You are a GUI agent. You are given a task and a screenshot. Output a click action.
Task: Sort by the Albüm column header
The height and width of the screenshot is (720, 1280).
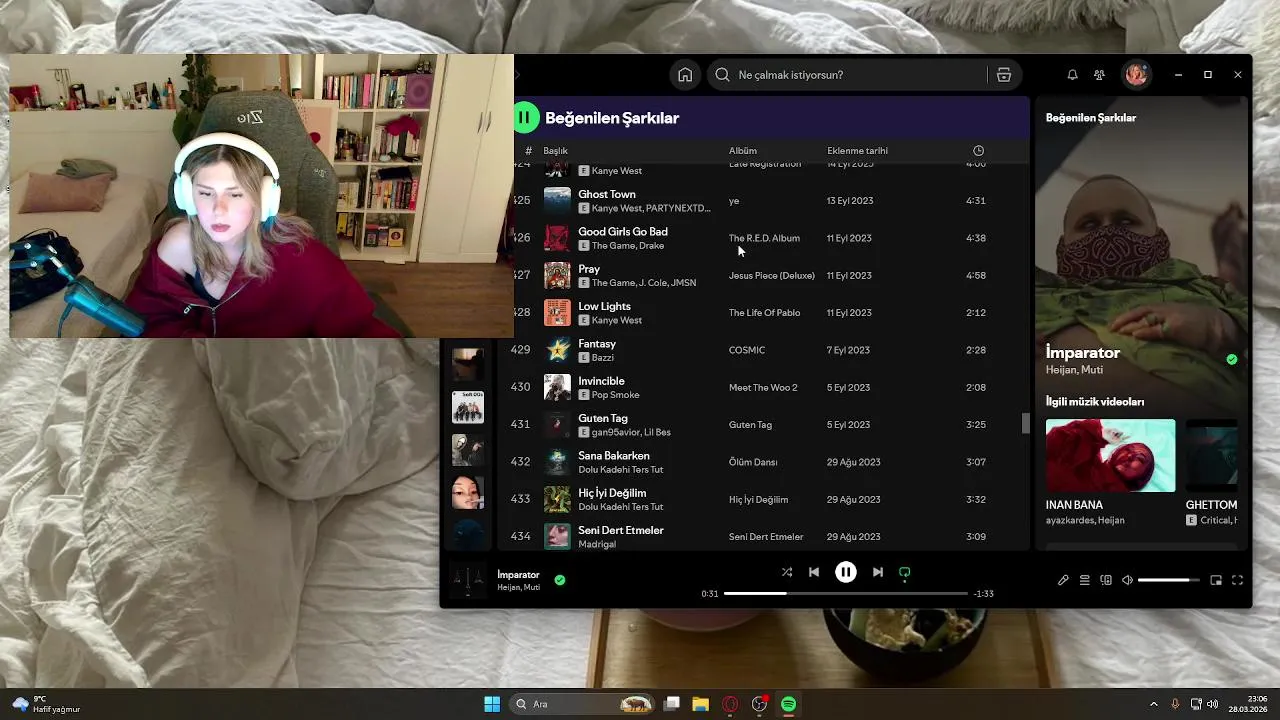coord(742,151)
